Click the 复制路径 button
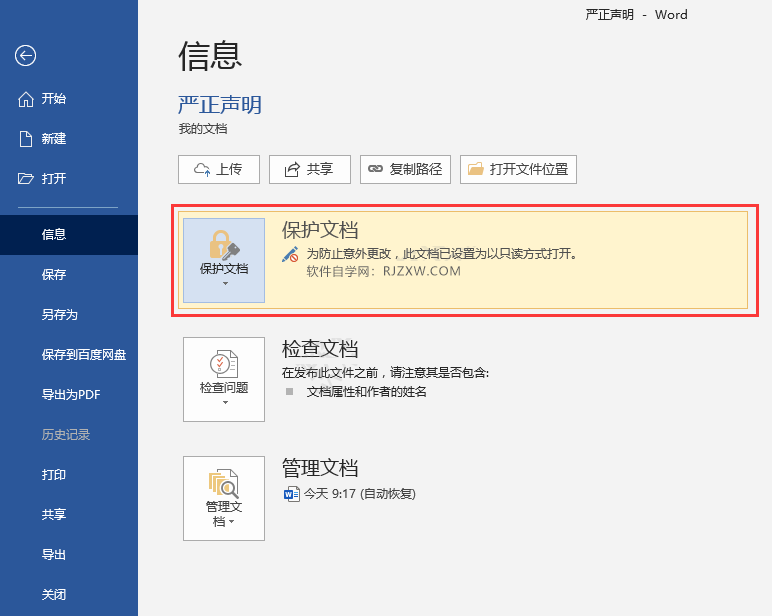772x616 pixels. pos(405,169)
